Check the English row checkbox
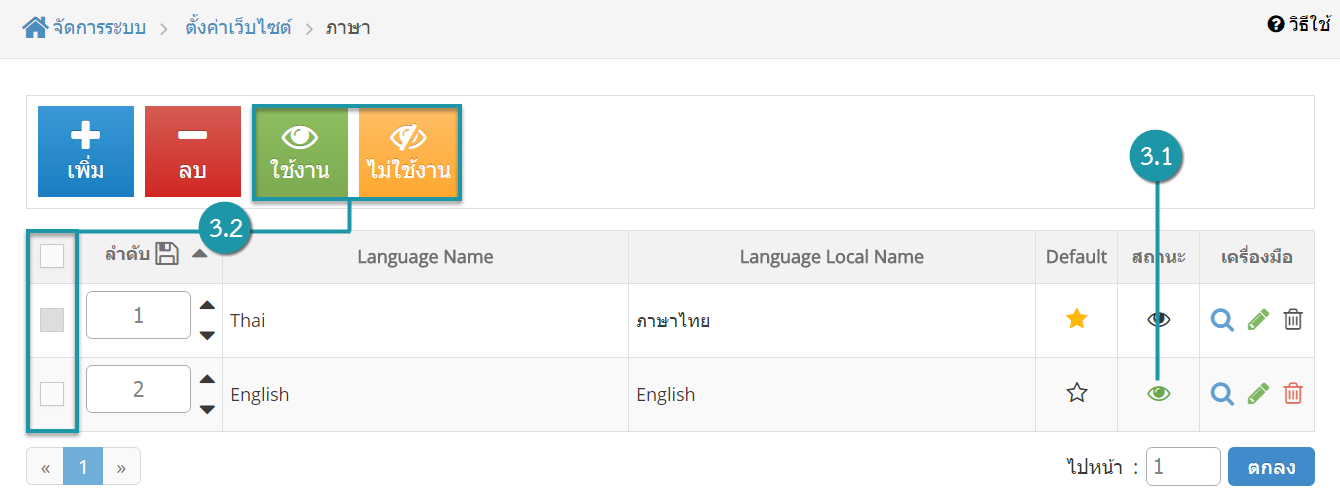 coord(52,394)
